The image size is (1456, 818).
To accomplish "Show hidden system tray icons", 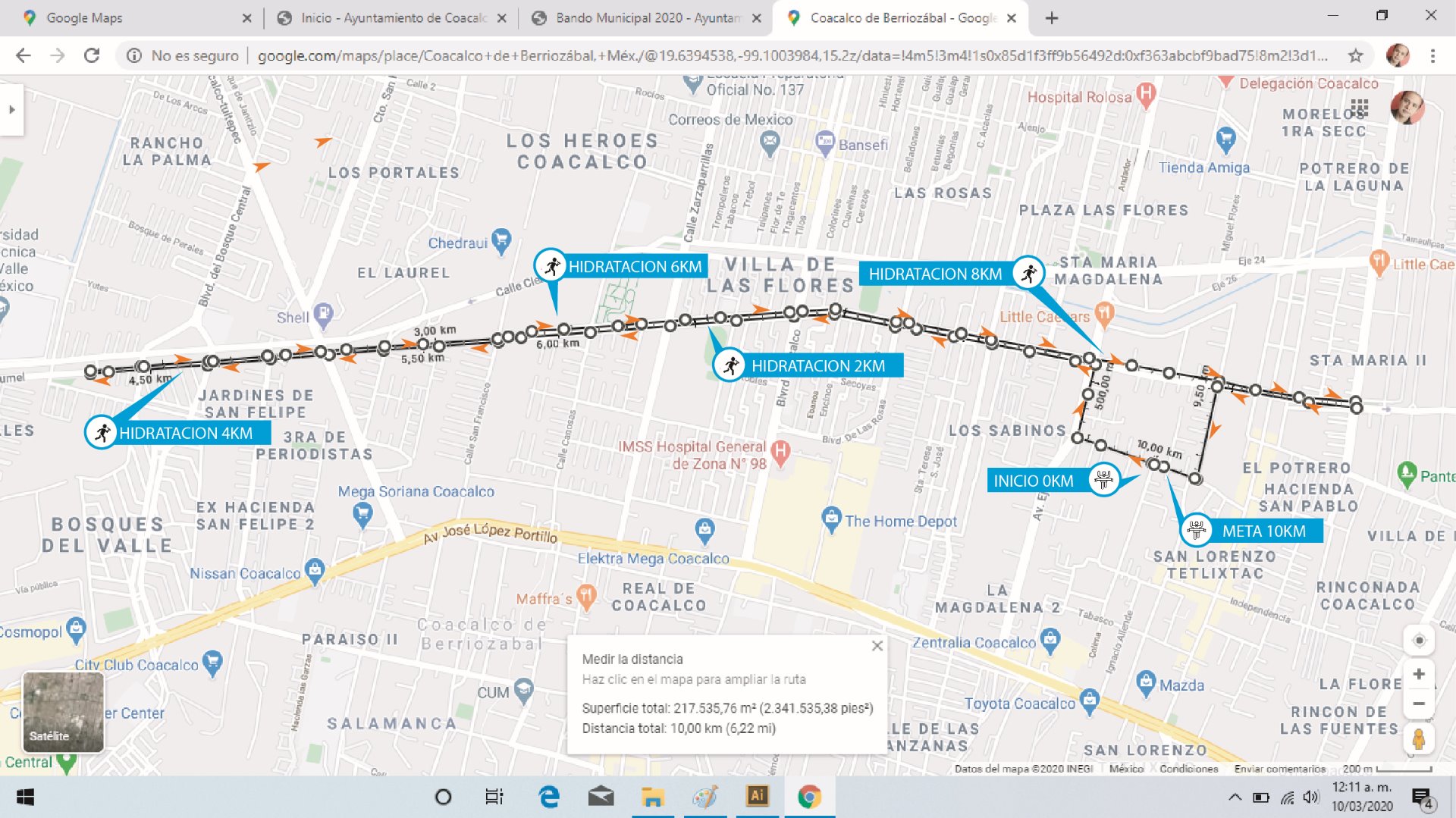I will 1235,797.
